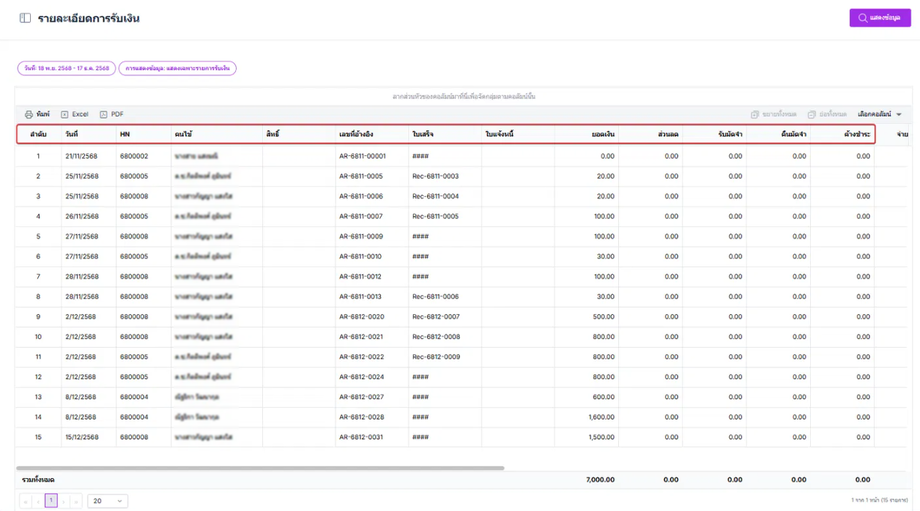The width and height of the screenshot is (920, 511).
Task: Click the การแสดงข้อมูล filter chip
Action: (177, 69)
